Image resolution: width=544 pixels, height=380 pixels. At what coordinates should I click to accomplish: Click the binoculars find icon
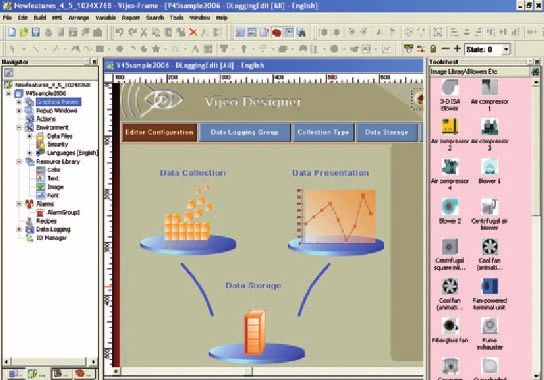[x=301, y=32]
